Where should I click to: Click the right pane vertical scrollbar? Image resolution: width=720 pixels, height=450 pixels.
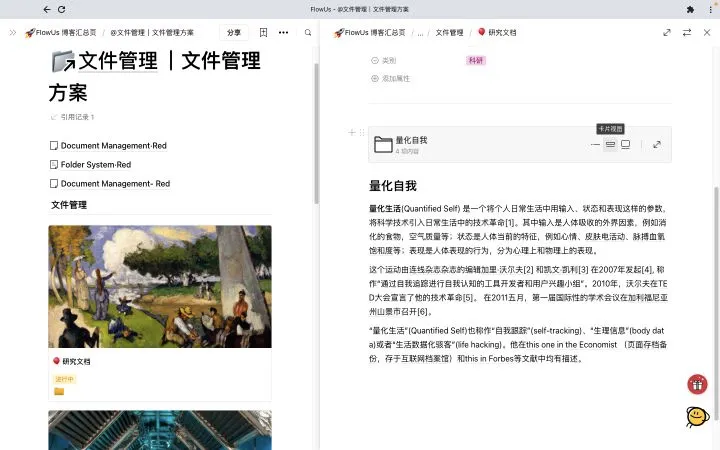point(716,303)
